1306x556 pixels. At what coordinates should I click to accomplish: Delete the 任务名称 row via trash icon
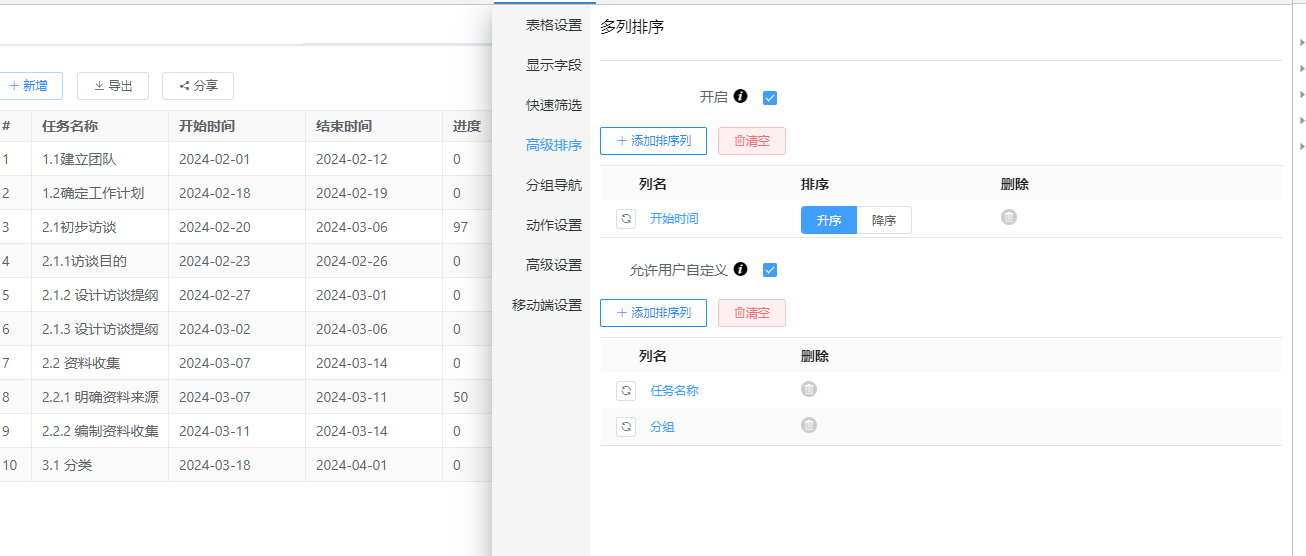pos(809,389)
